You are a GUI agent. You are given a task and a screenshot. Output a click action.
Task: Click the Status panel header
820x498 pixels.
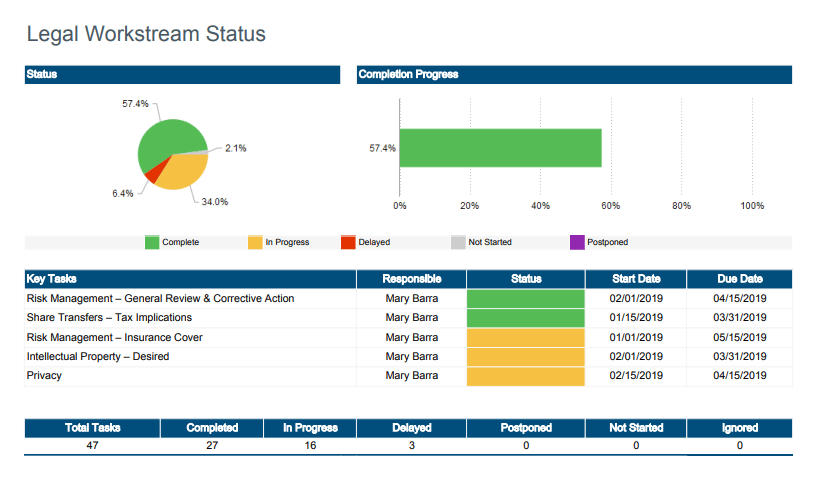[182, 74]
